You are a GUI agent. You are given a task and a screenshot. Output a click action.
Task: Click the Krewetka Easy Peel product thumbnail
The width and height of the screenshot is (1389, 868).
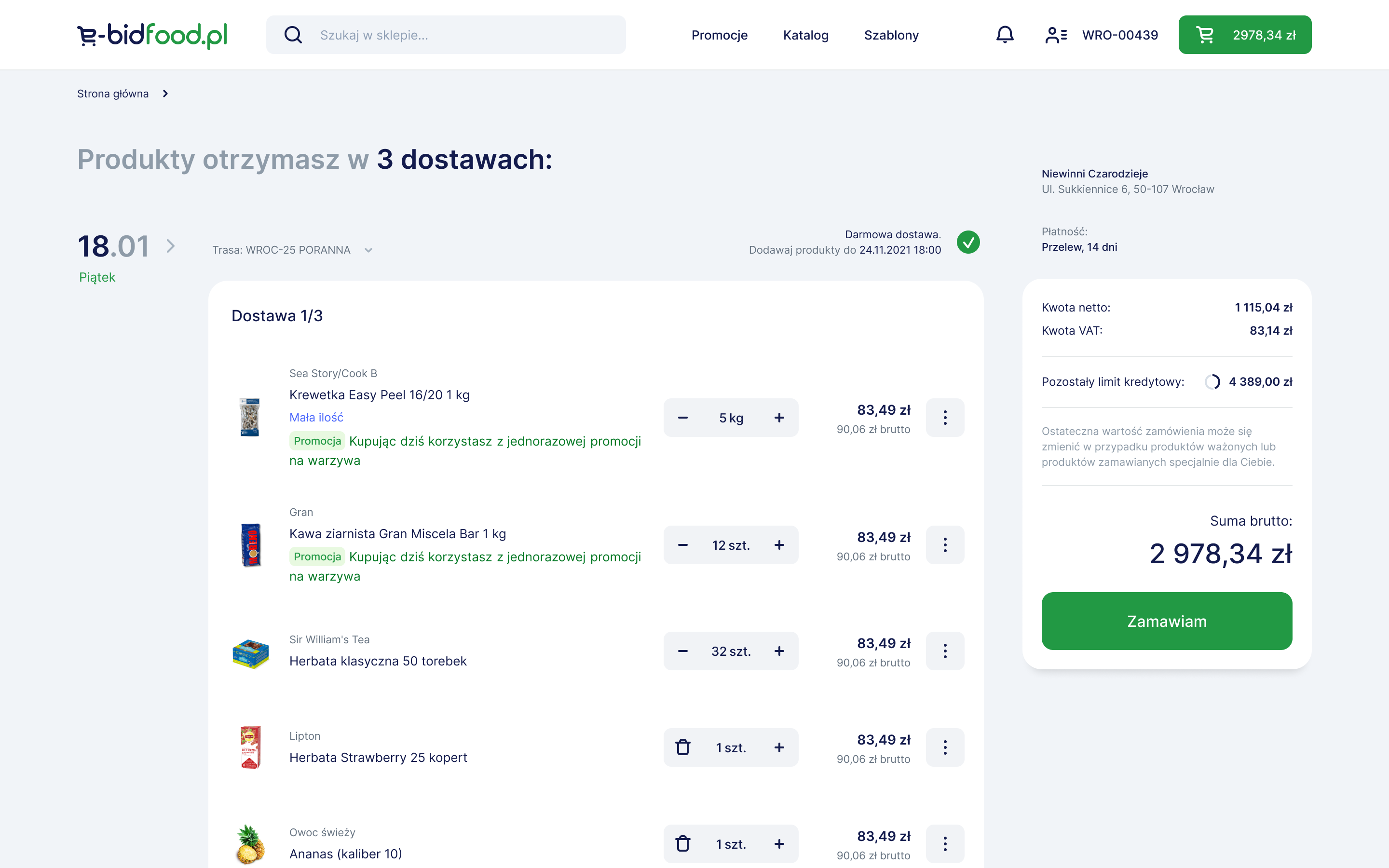pos(250,417)
